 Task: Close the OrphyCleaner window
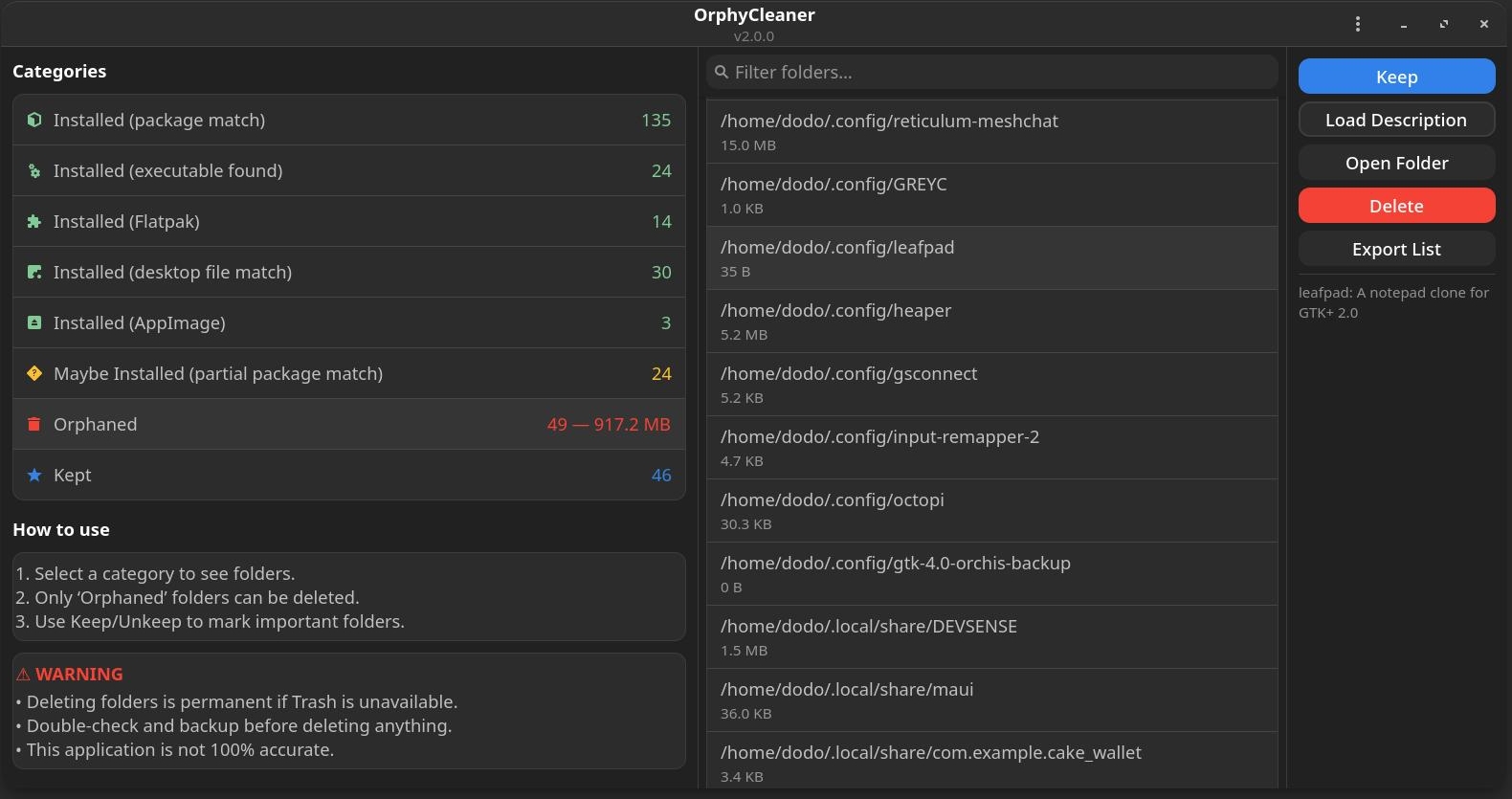pyautogui.click(x=1483, y=24)
